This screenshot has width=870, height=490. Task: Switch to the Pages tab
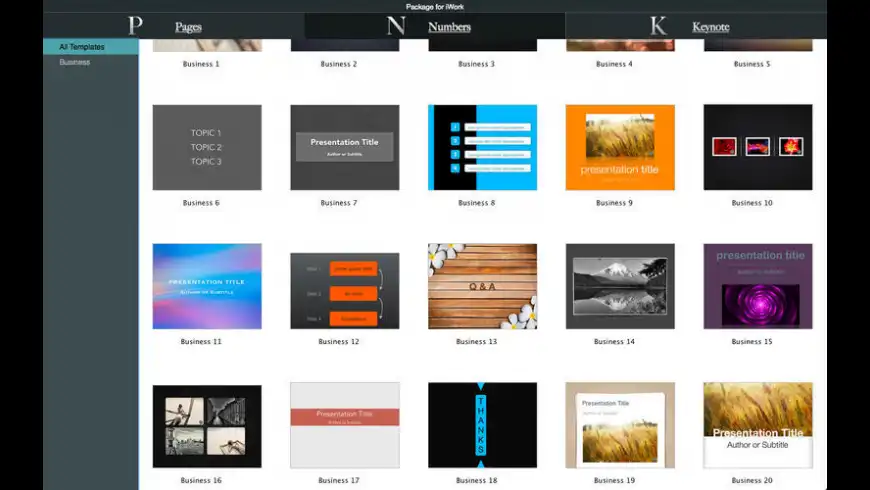click(188, 27)
